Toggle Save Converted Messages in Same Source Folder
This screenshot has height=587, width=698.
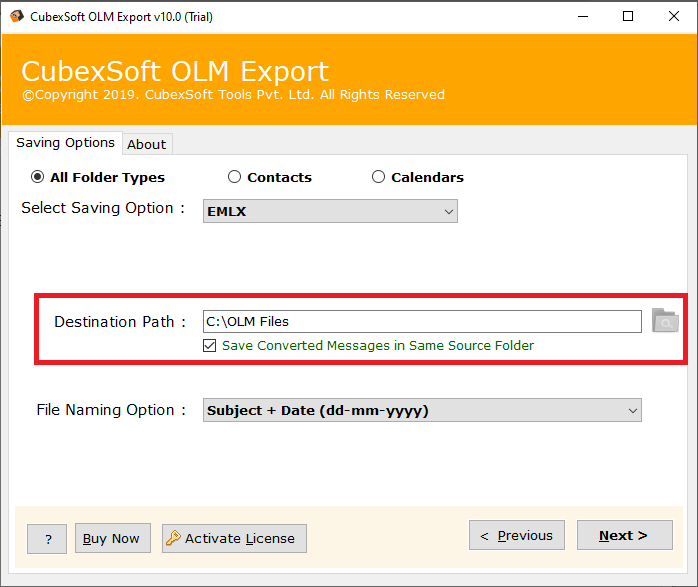pos(209,345)
